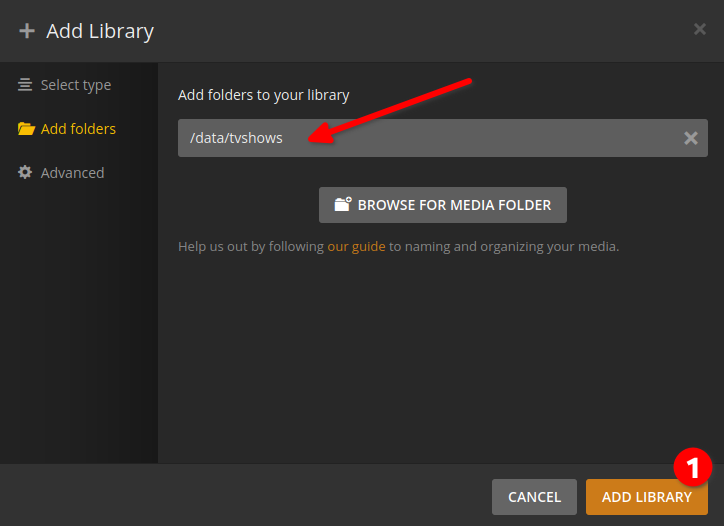The height and width of the screenshot is (526, 724).
Task: Click the open folder icon beside Add folders
Action: click(26, 128)
